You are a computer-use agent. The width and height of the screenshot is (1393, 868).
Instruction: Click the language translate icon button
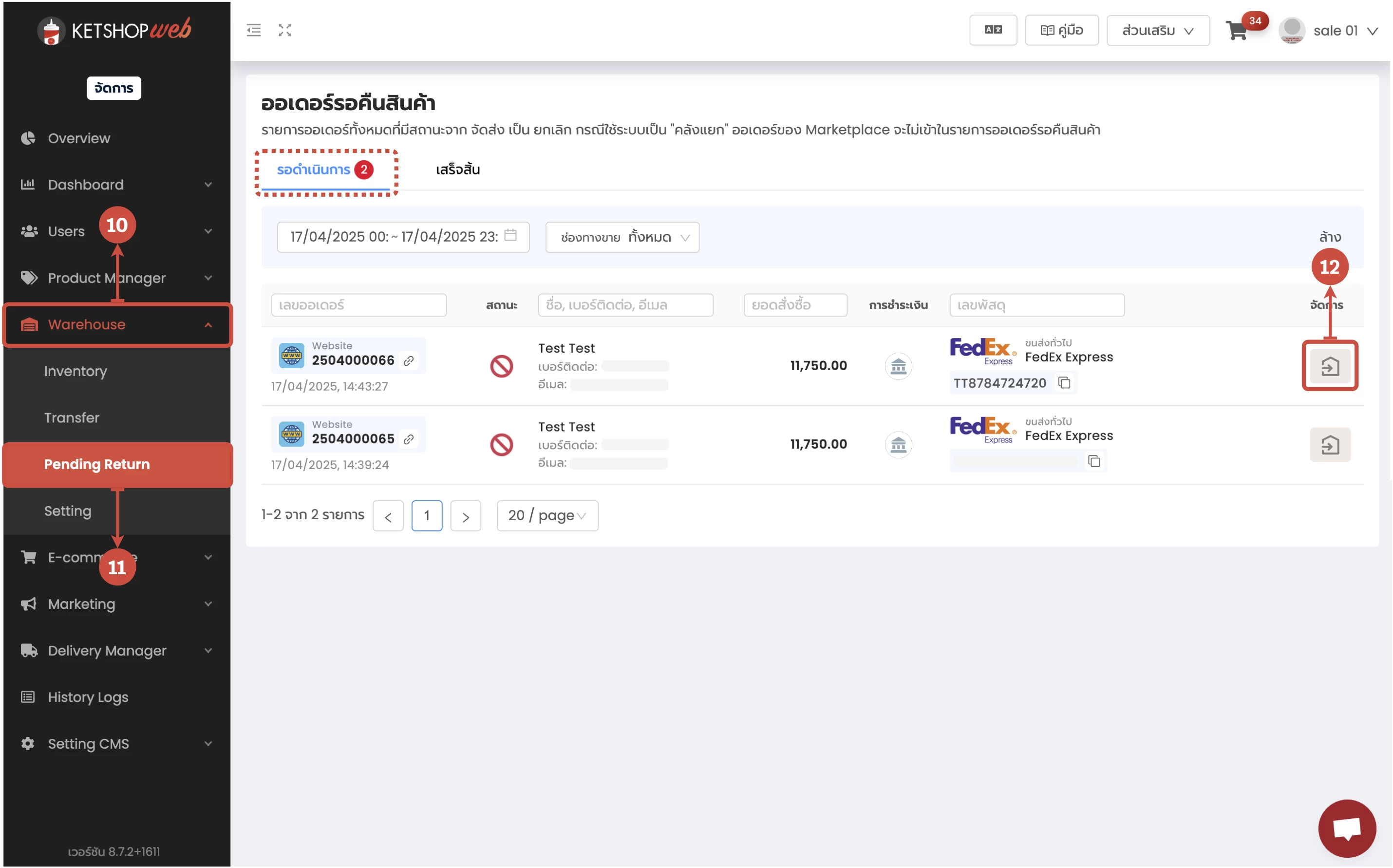coord(993,30)
